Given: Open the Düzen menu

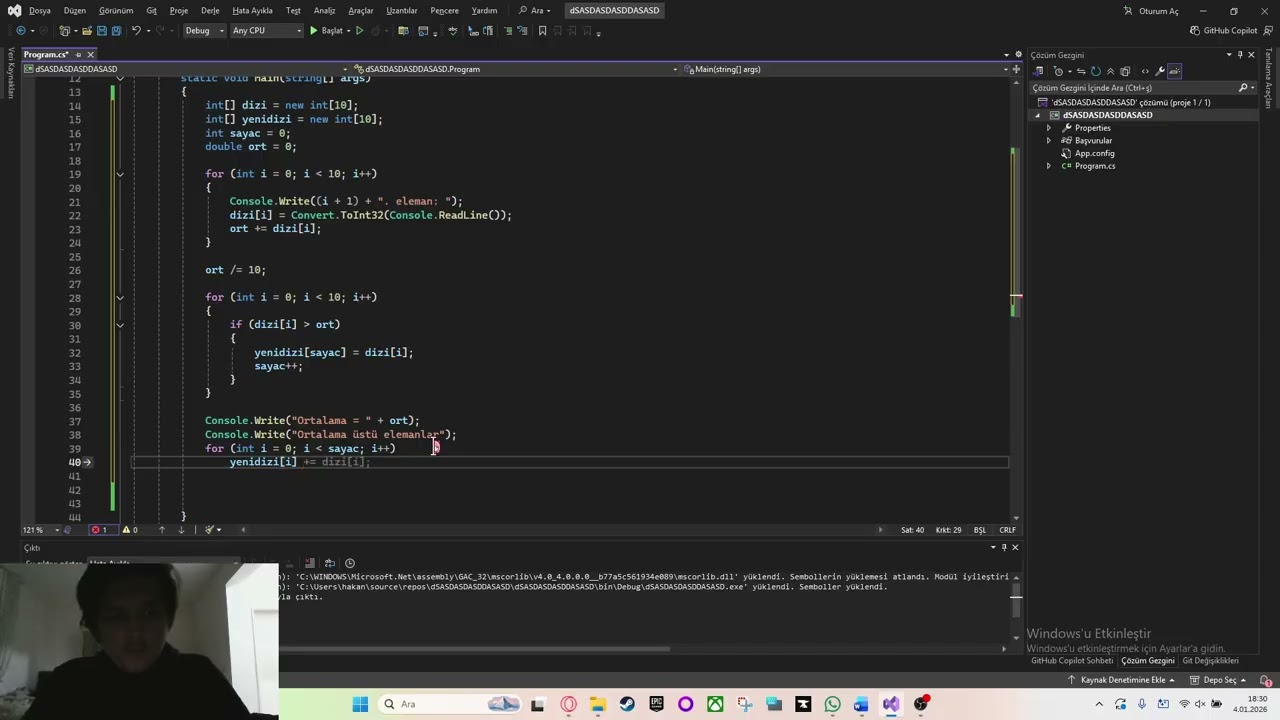Looking at the screenshot, I should coord(75,11).
